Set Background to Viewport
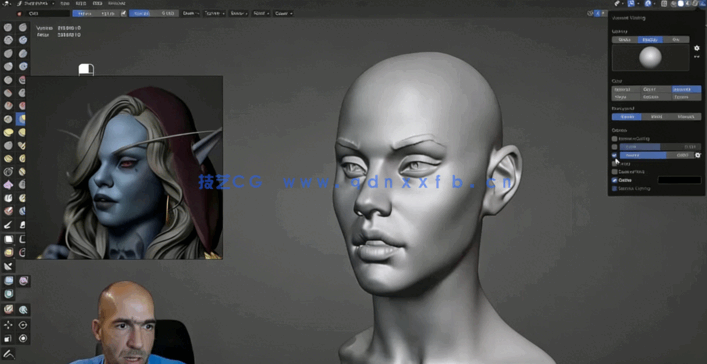707x364 pixels. pyautogui.click(x=686, y=117)
